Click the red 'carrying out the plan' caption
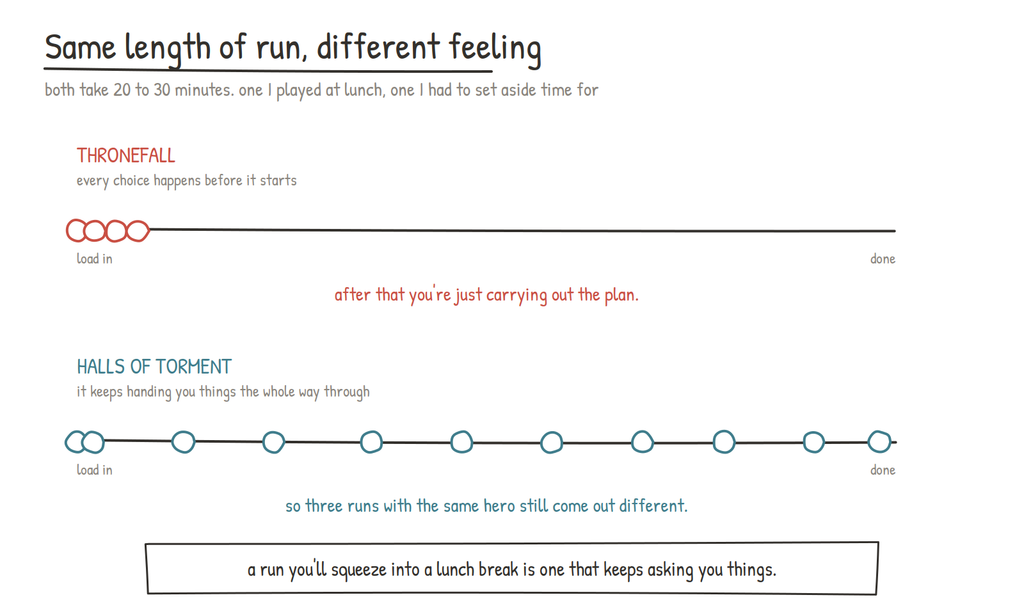 coord(487,295)
